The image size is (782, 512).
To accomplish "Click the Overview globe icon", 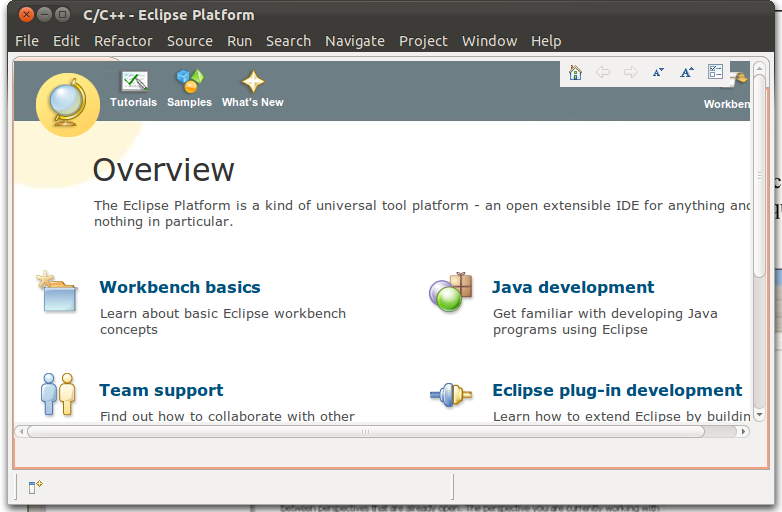I will point(67,104).
